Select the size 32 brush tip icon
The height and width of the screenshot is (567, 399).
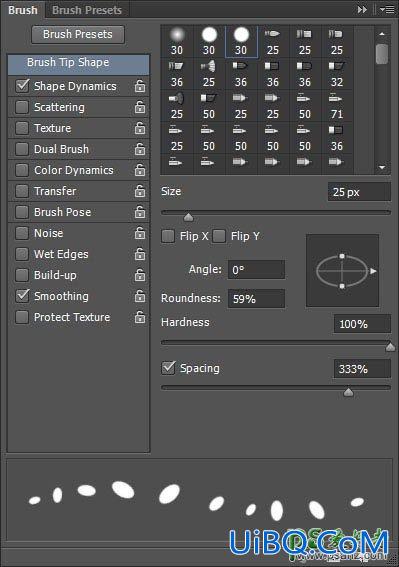pos(337,74)
